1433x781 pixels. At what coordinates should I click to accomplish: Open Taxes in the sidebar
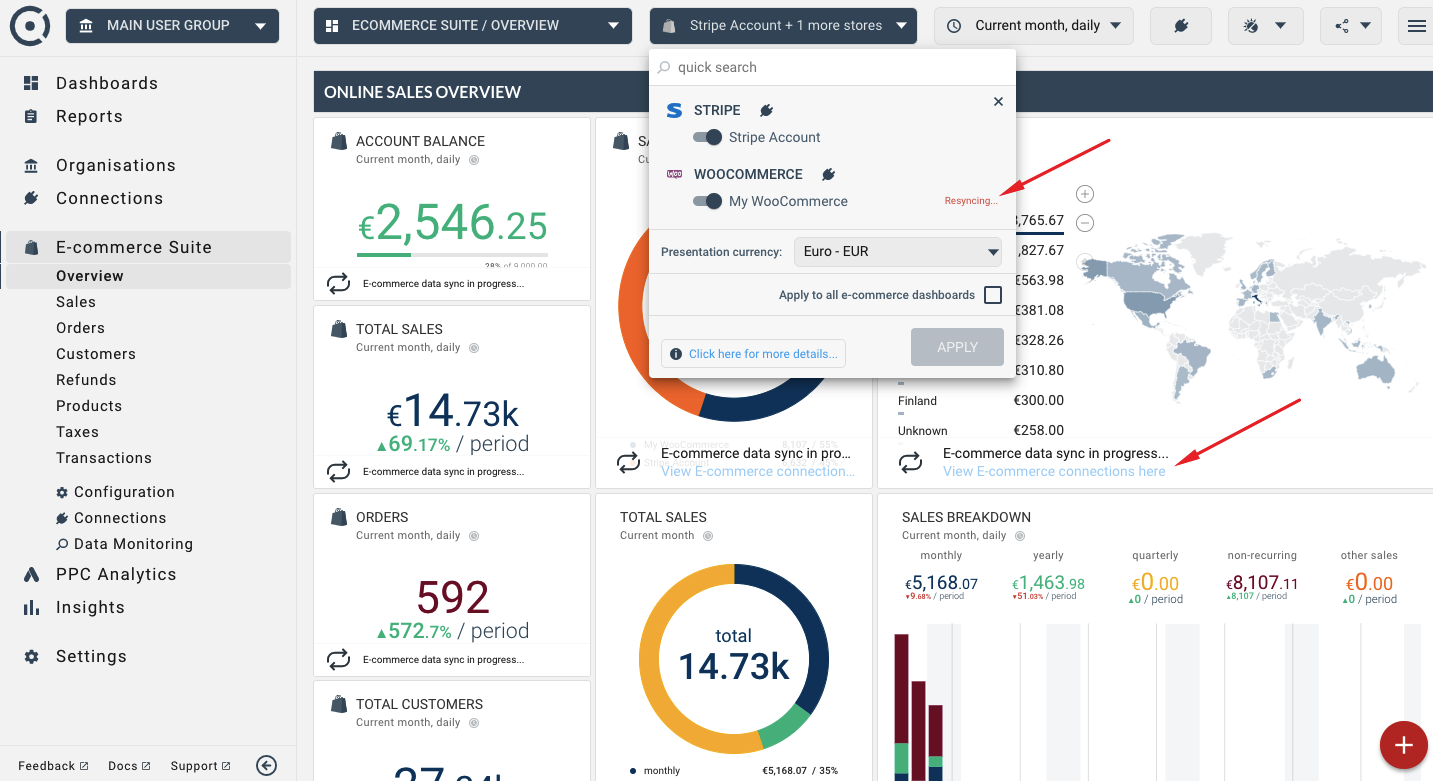77,432
